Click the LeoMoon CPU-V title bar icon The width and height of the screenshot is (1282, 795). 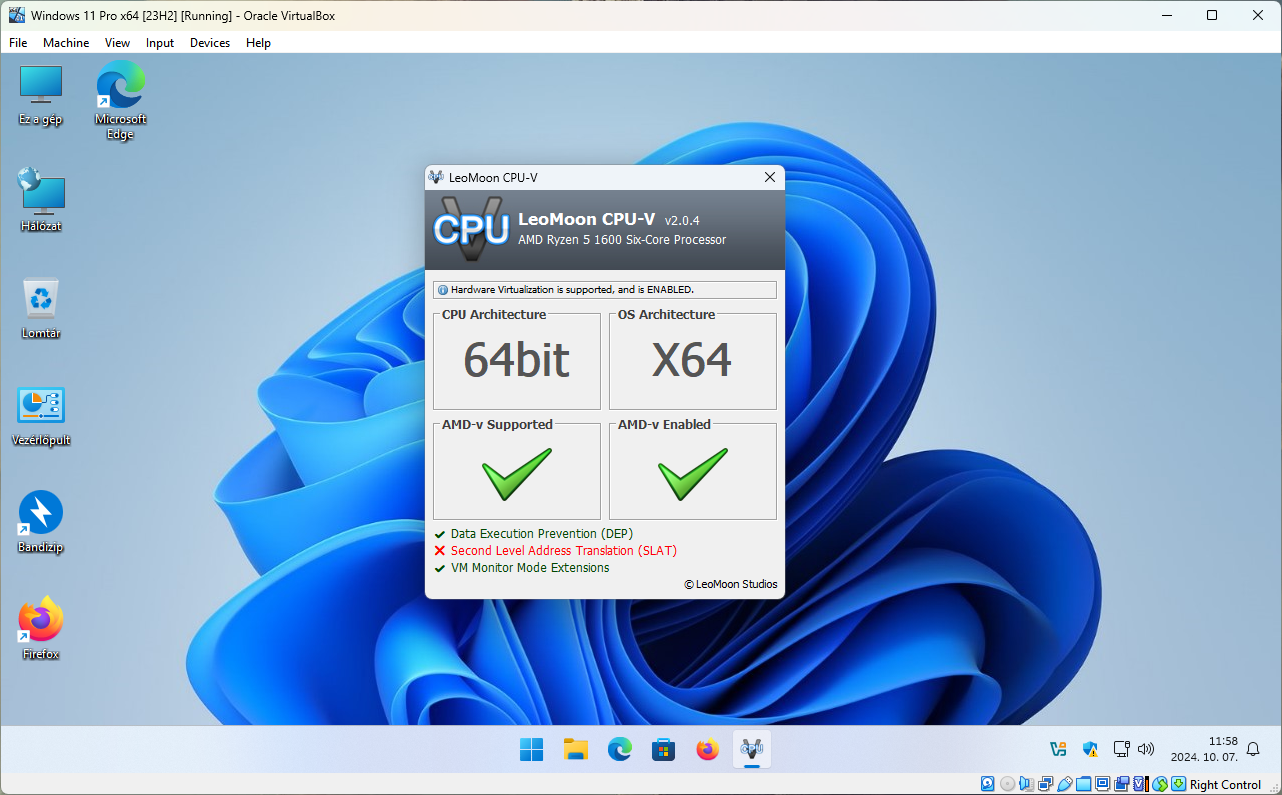436,177
